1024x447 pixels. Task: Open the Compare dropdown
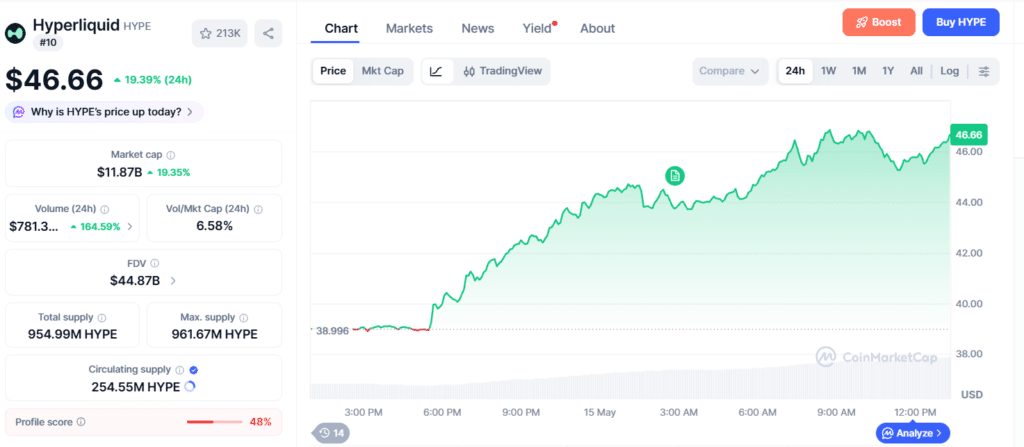729,71
